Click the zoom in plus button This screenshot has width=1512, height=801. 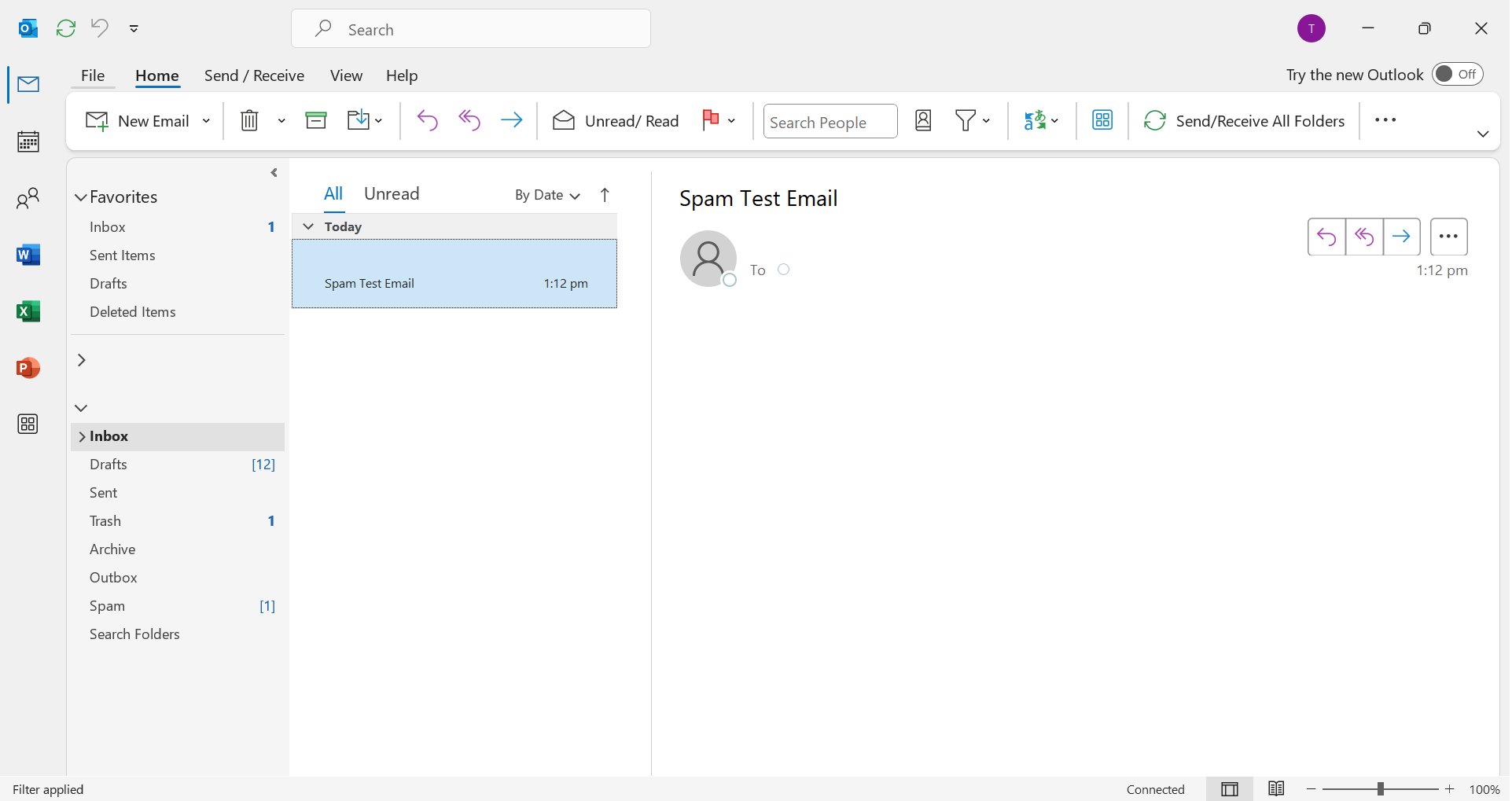tap(1450, 789)
